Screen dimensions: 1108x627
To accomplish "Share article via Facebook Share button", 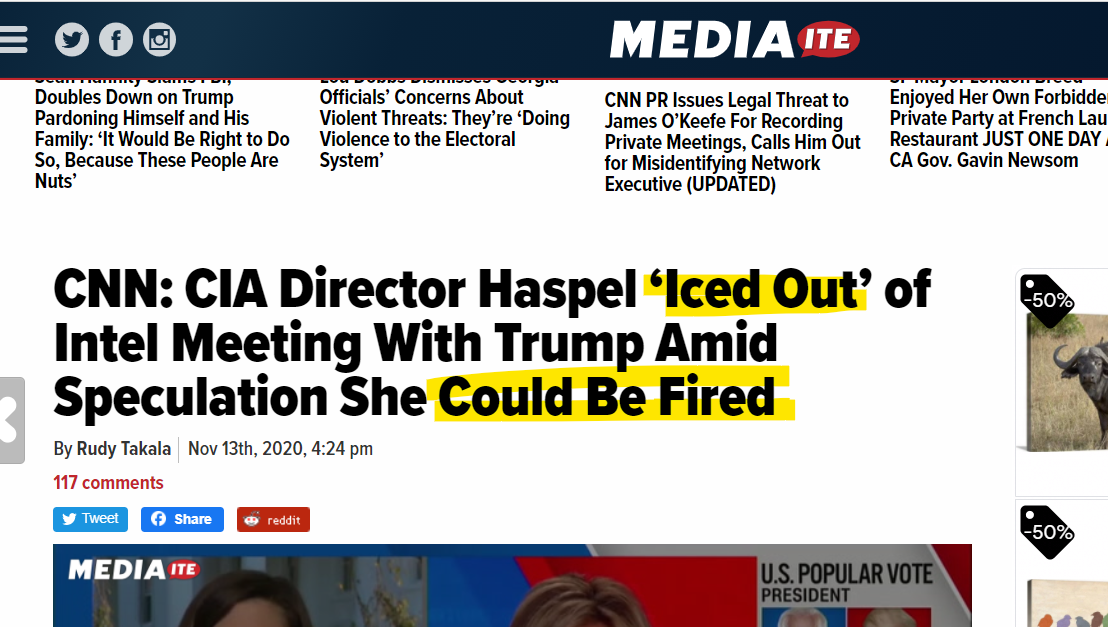I will (182, 519).
